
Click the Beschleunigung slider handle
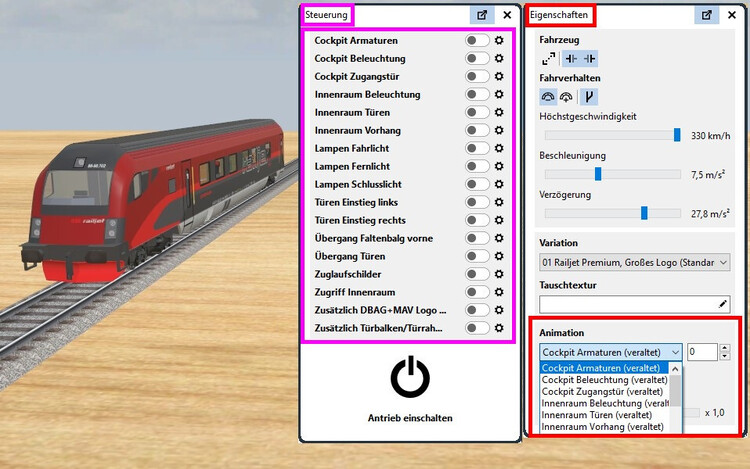(598, 174)
